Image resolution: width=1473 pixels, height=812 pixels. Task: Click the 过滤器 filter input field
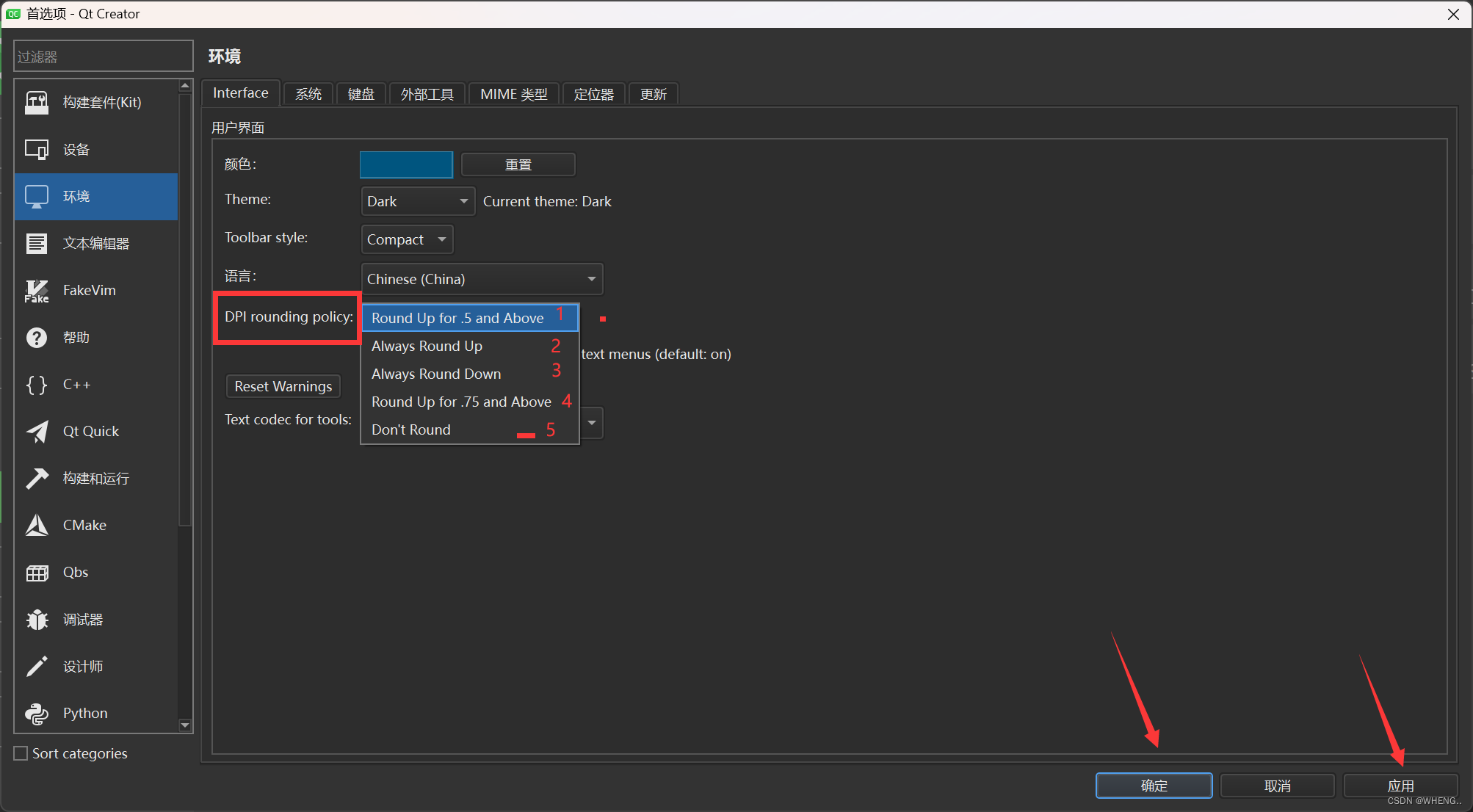pos(103,56)
